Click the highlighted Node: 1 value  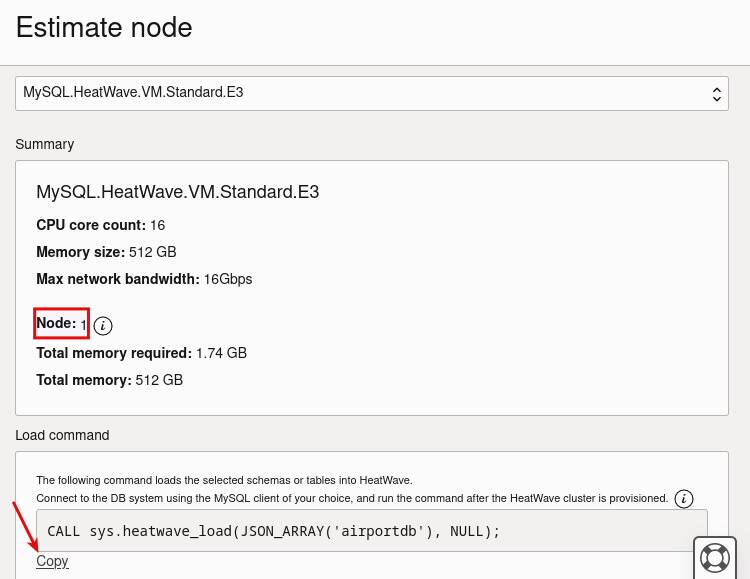(61, 323)
